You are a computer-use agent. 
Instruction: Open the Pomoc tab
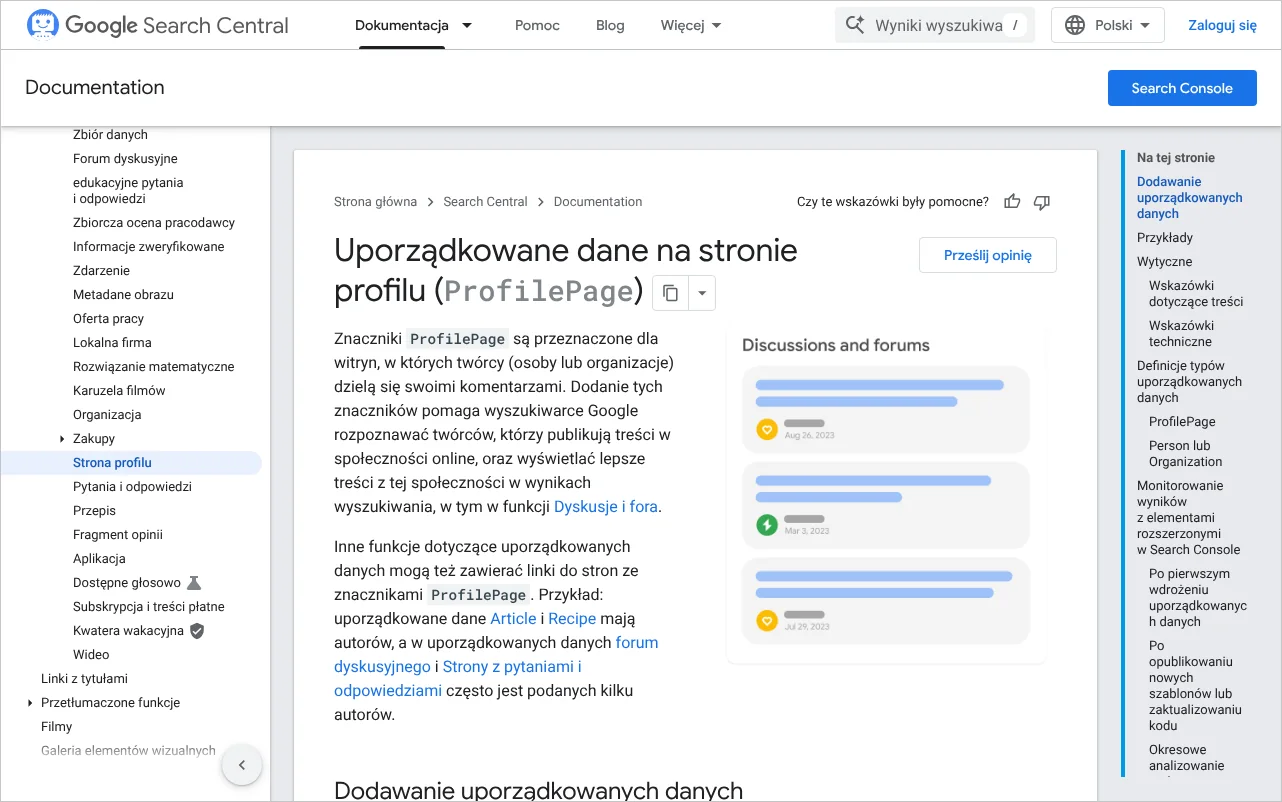(537, 25)
